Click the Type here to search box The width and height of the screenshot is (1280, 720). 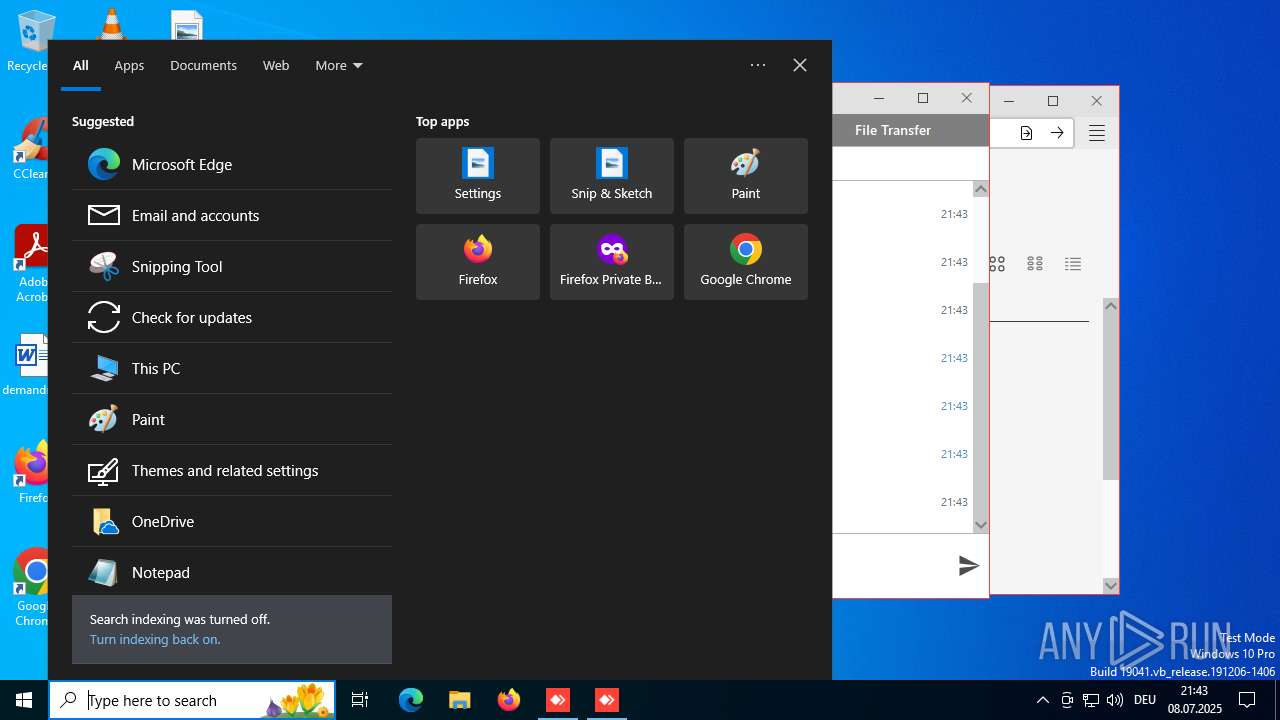(x=193, y=700)
